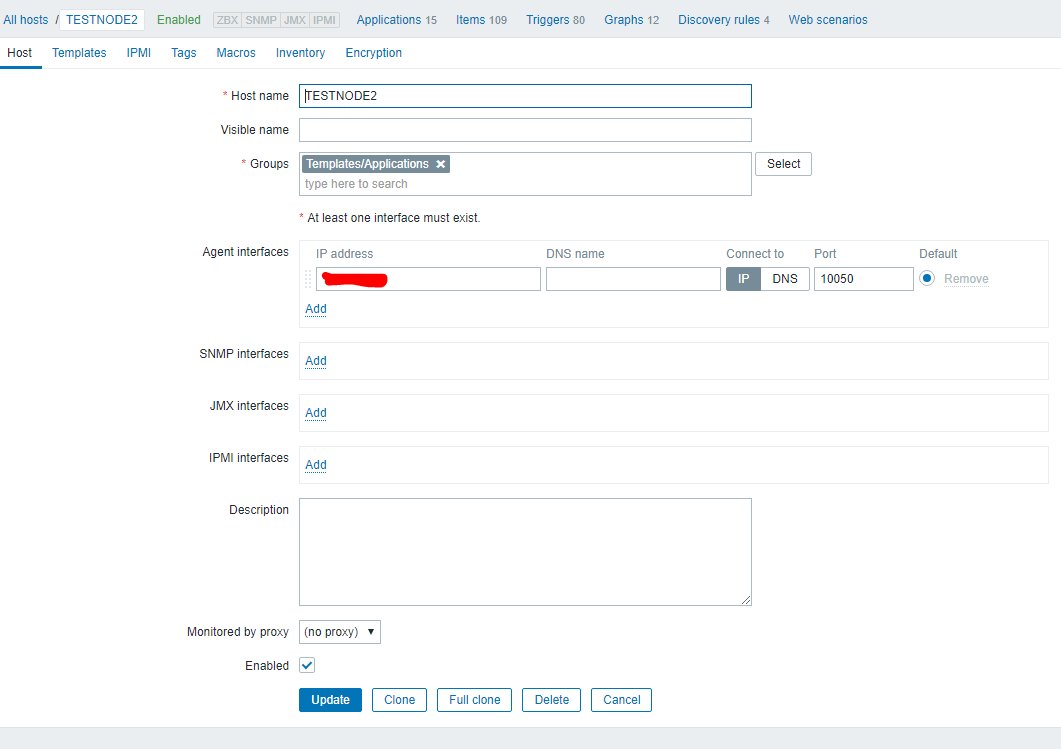Toggle the Enabled checkbox
1061x749 pixels.
[x=307, y=666]
